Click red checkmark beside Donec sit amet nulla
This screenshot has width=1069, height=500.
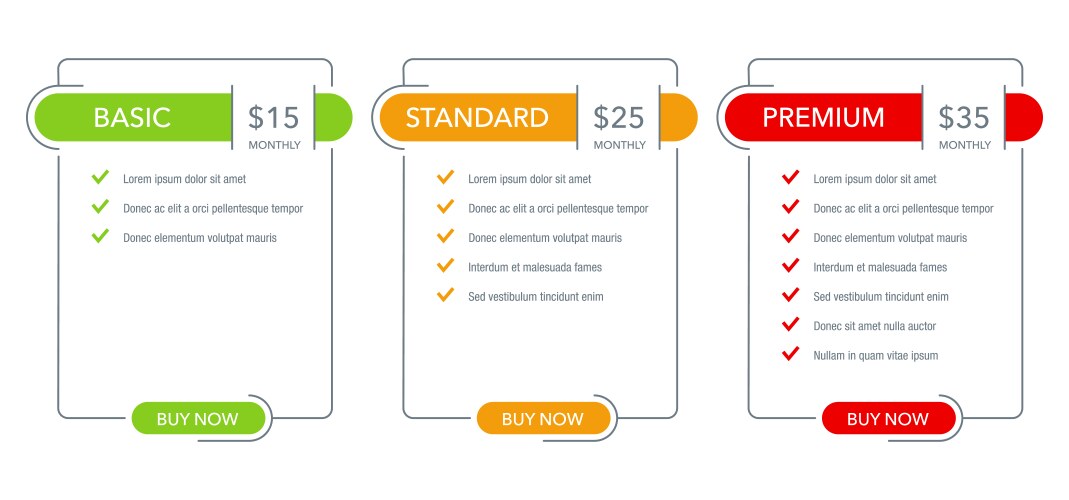(790, 324)
